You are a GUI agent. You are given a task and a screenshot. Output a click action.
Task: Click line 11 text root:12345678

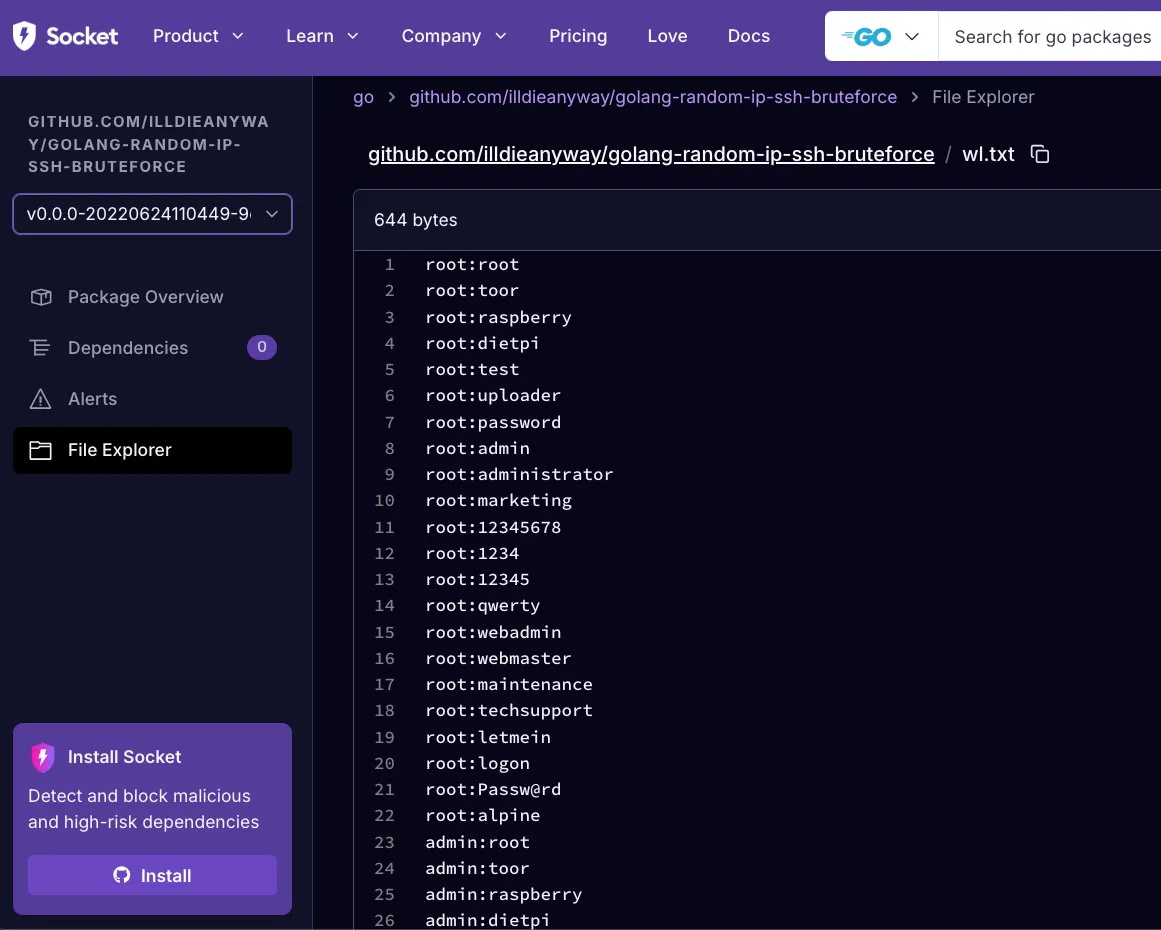click(x=493, y=527)
